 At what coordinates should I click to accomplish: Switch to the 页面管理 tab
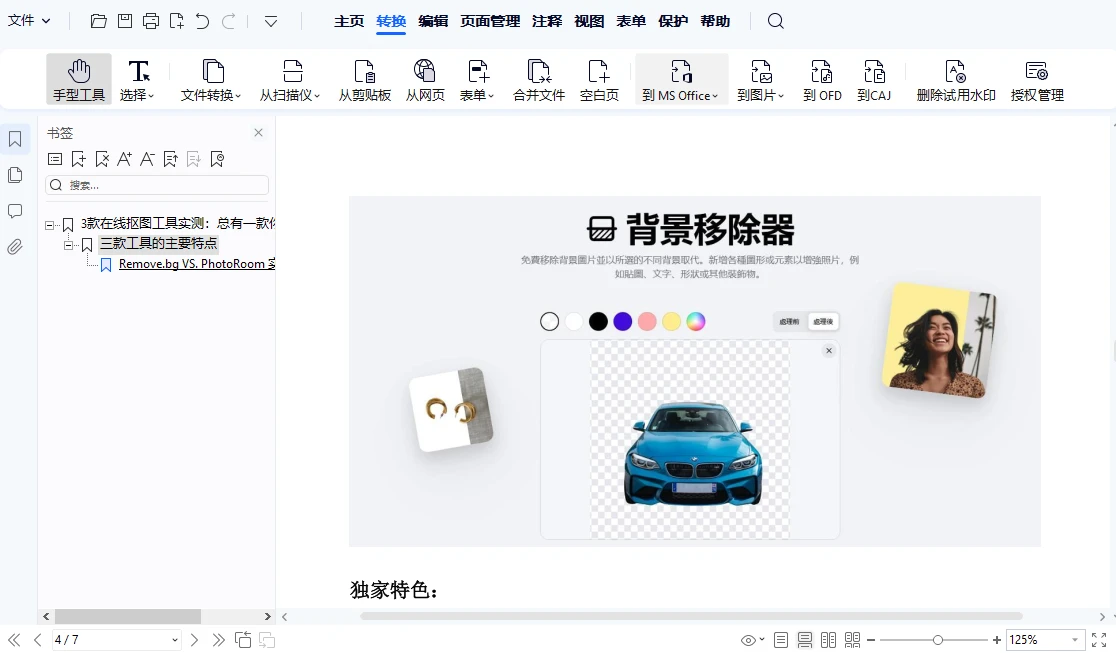[x=490, y=21]
